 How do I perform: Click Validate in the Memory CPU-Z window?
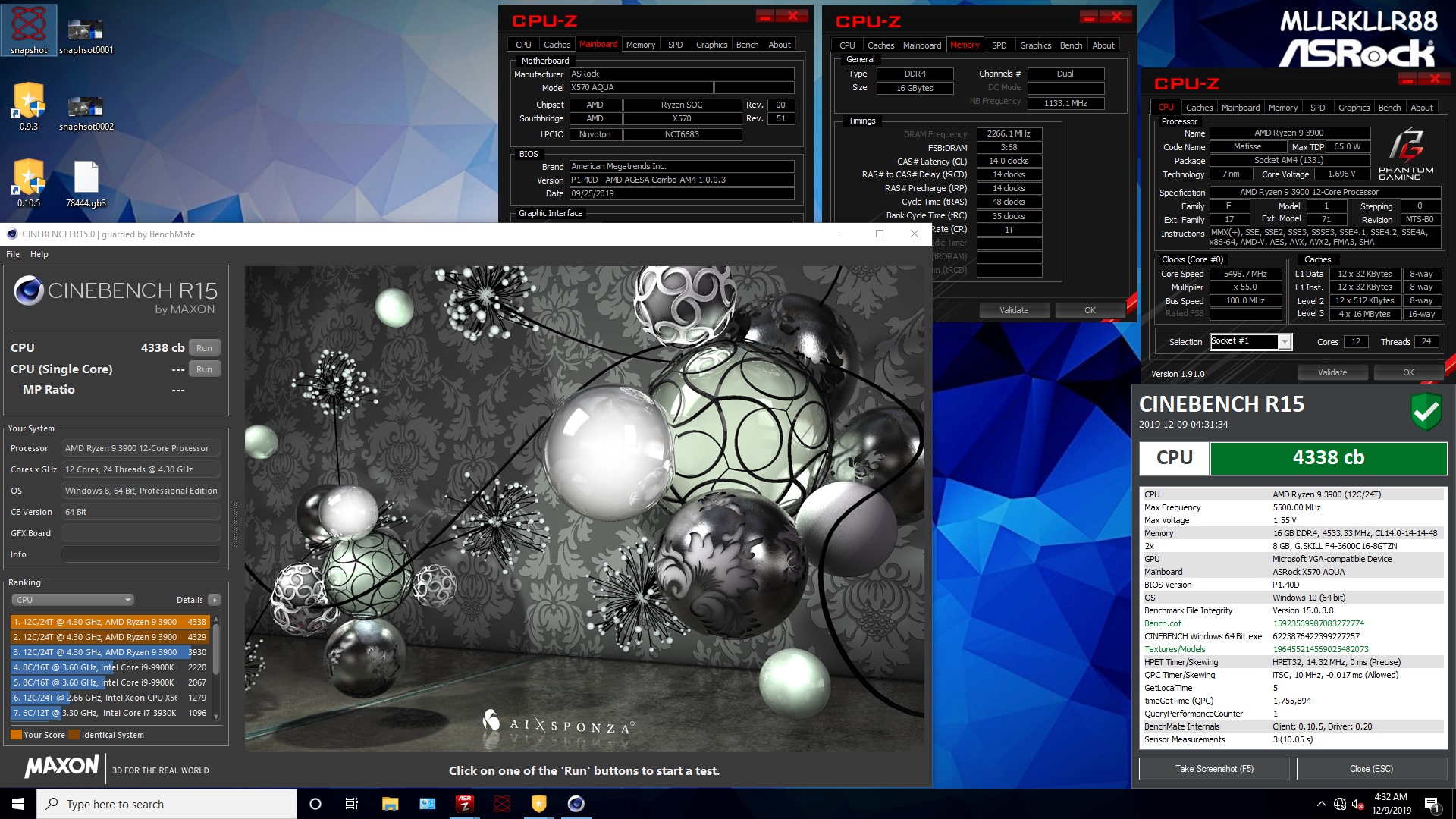pos(1014,310)
